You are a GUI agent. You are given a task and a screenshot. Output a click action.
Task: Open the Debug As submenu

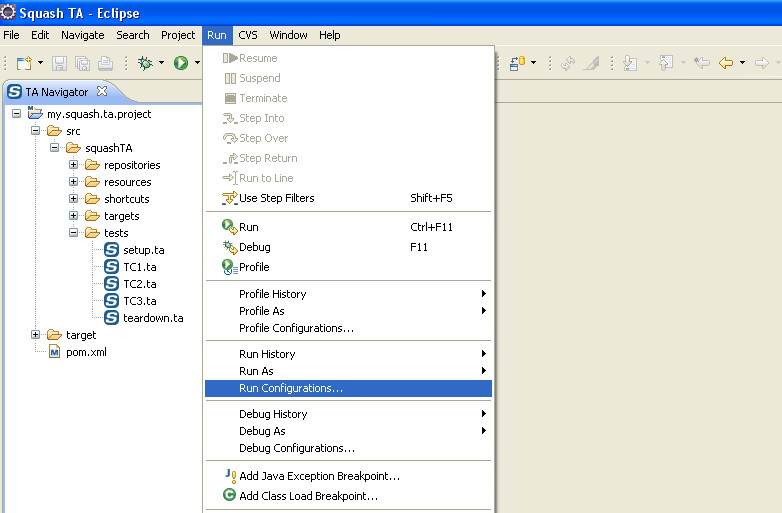tap(348, 431)
